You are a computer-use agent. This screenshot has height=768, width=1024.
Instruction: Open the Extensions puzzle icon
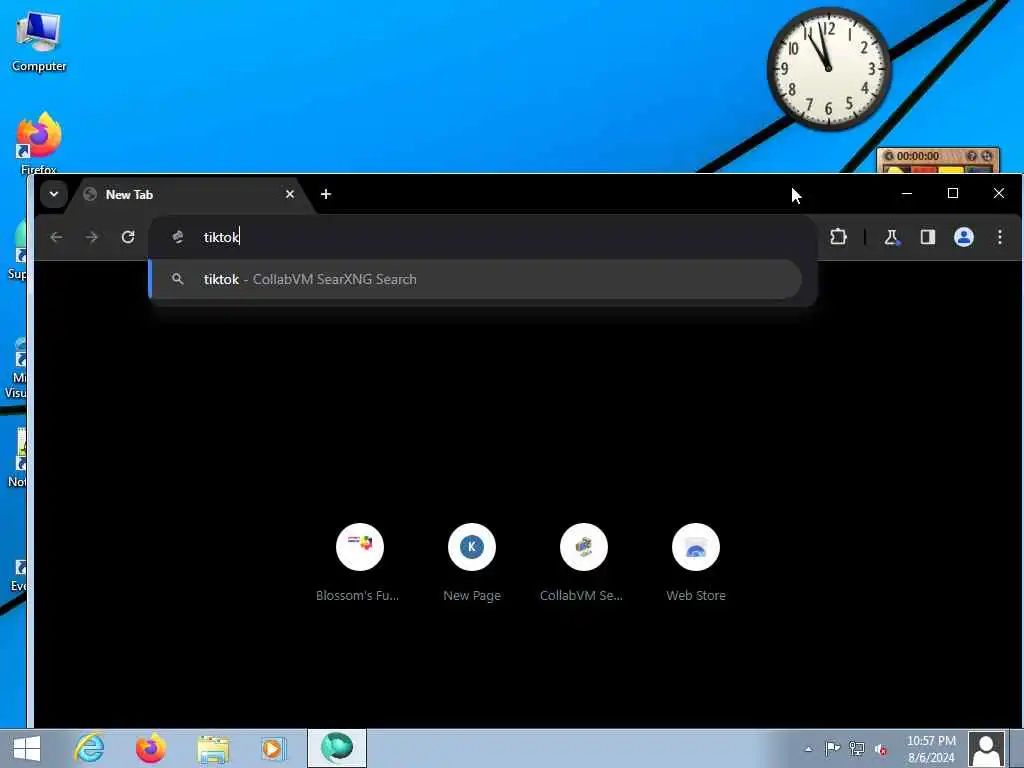pos(838,237)
